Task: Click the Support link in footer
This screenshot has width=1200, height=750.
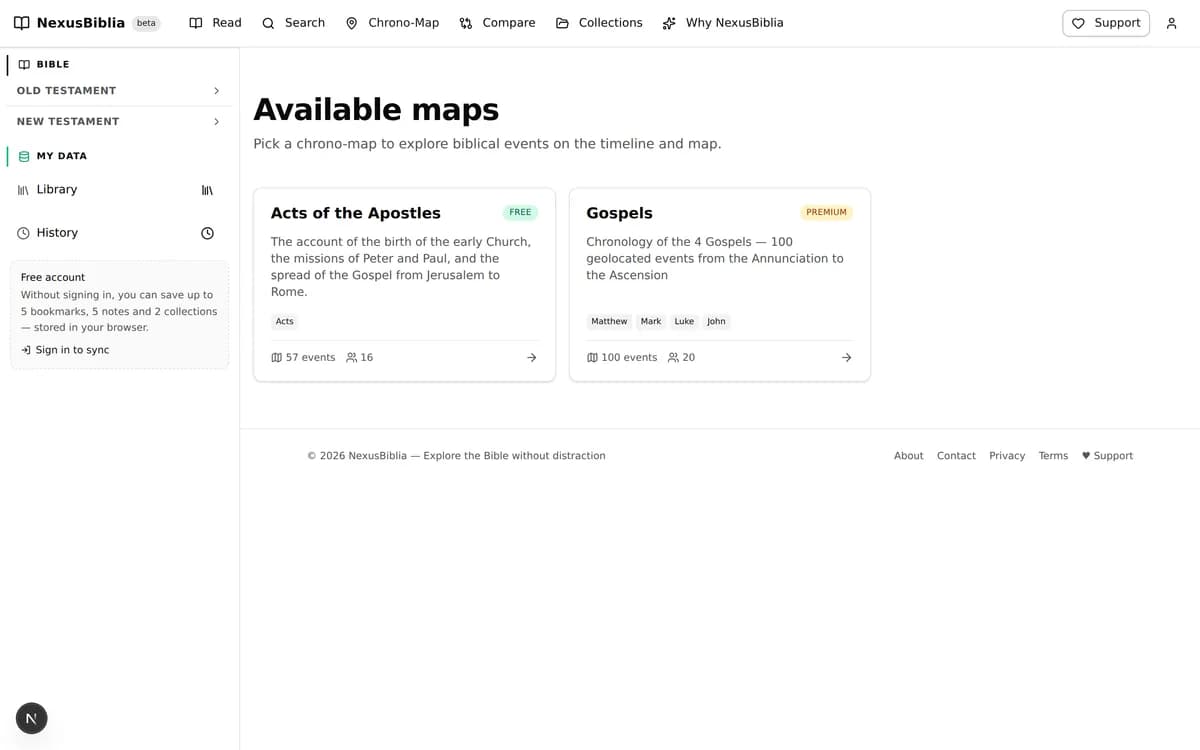Action: click(1107, 456)
